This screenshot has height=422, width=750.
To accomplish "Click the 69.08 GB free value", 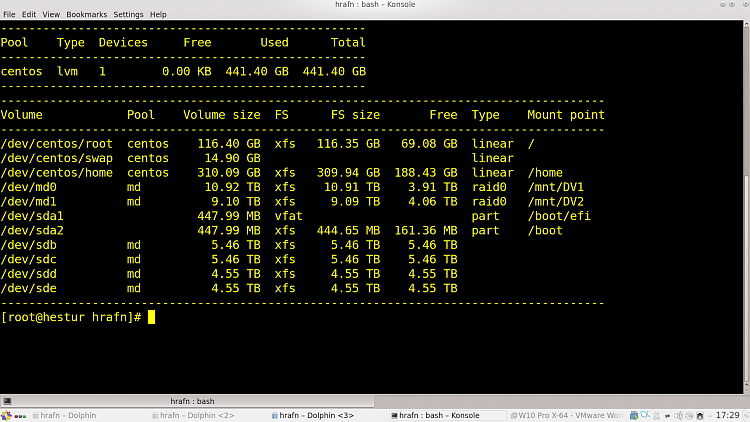I will click(x=430, y=144).
